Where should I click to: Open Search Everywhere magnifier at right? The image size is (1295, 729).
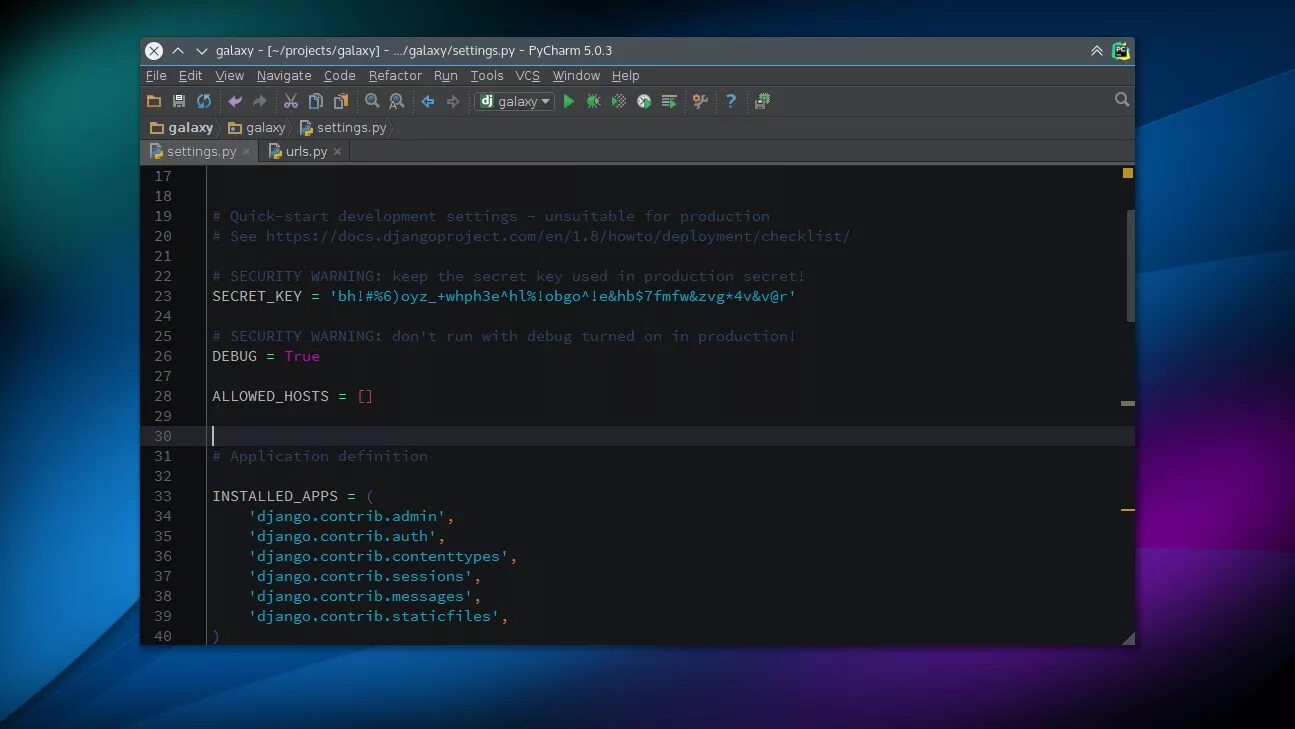click(1122, 99)
